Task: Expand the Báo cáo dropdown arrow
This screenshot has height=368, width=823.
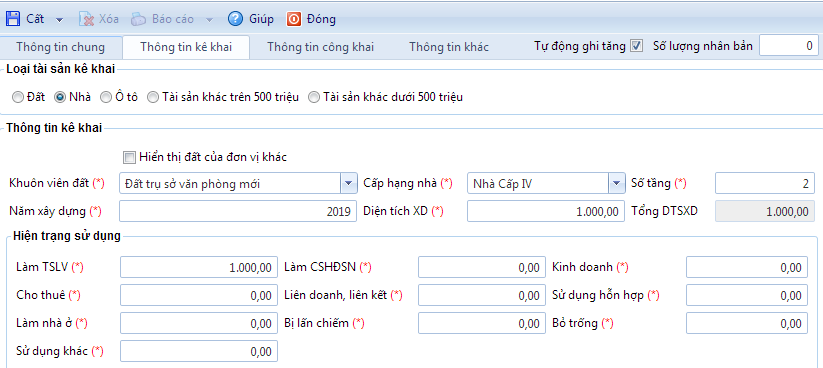Action: click(209, 20)
